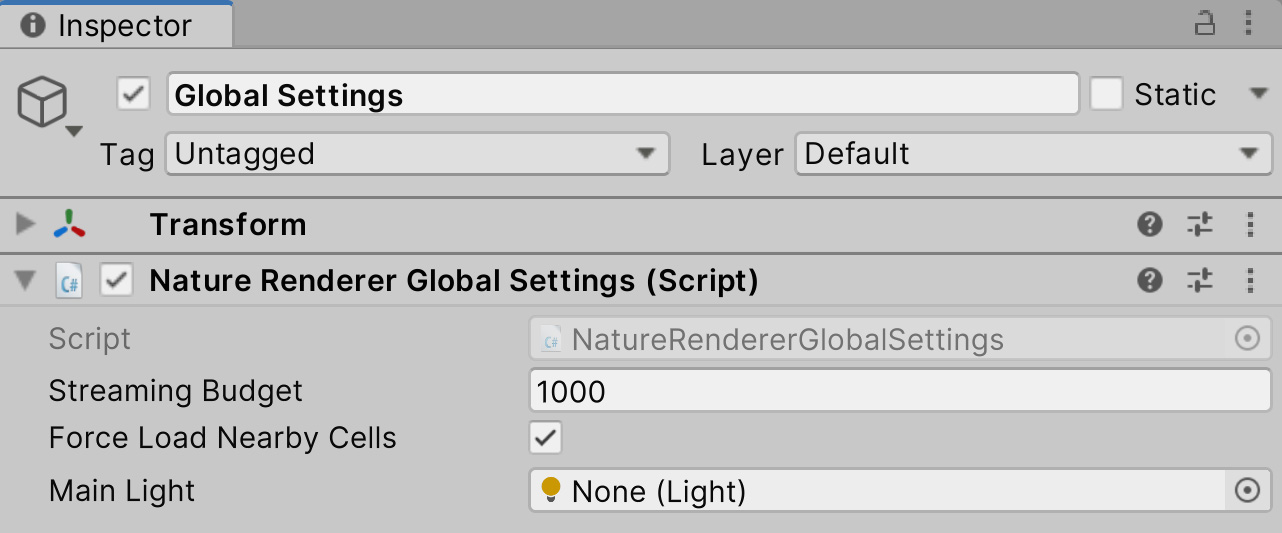1282x533 pixels.
Task: Open the Layer dropdown showing Default
Action: click(x=1032, y=155)
